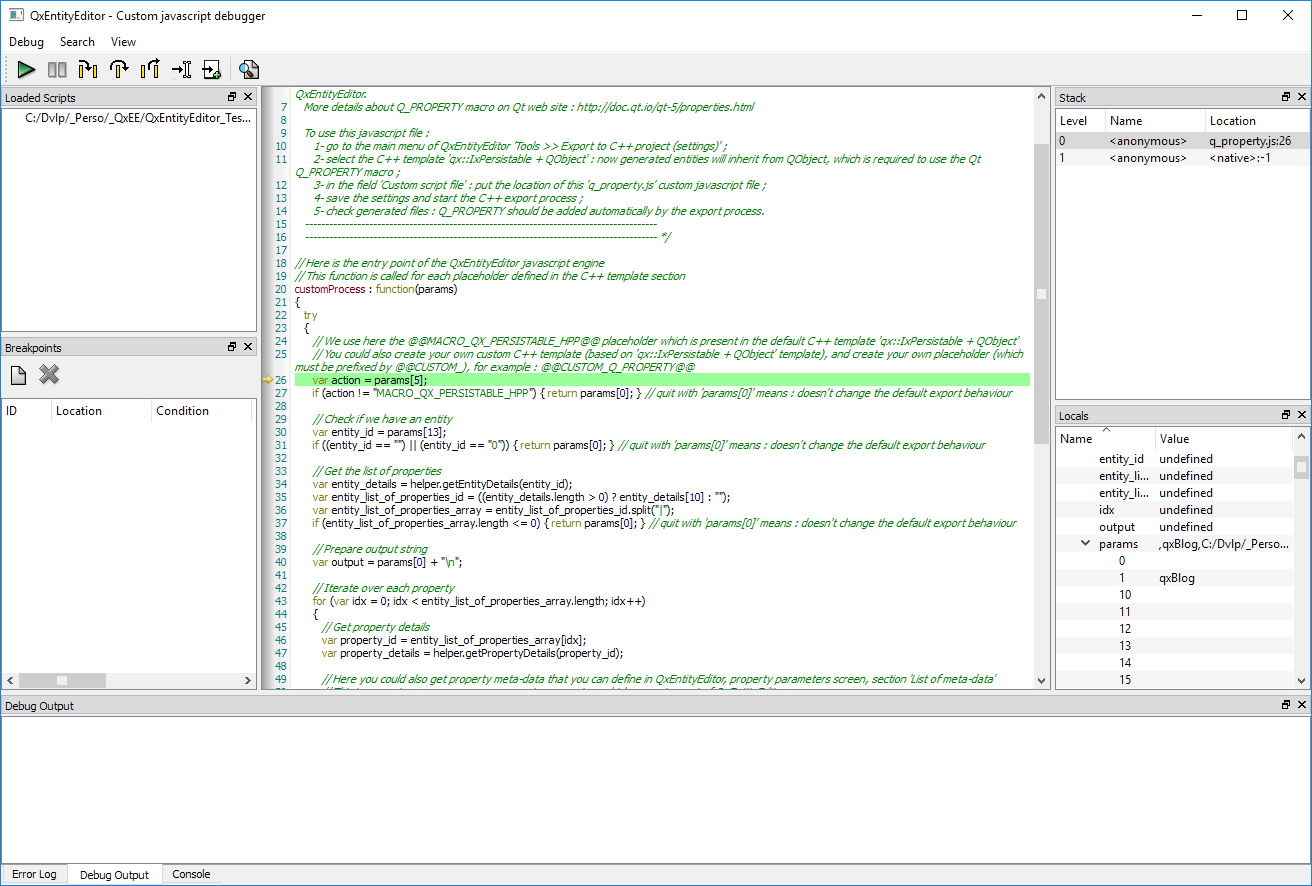Float the Stack panel
The width and height of the screenshot is (1312, 886).
(1286, 97)
